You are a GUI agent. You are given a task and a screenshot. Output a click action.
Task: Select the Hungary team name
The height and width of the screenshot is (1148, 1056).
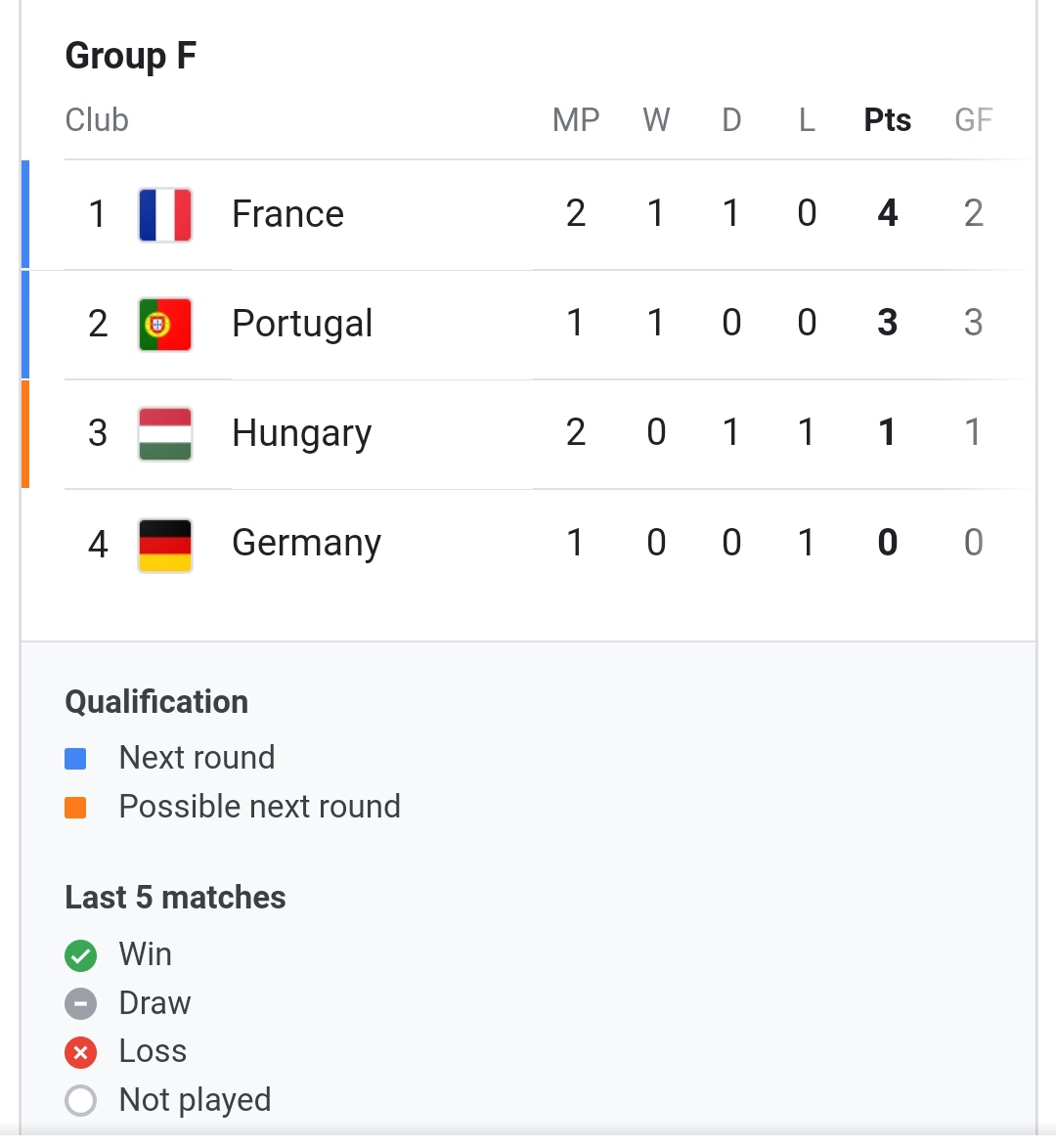301,433
